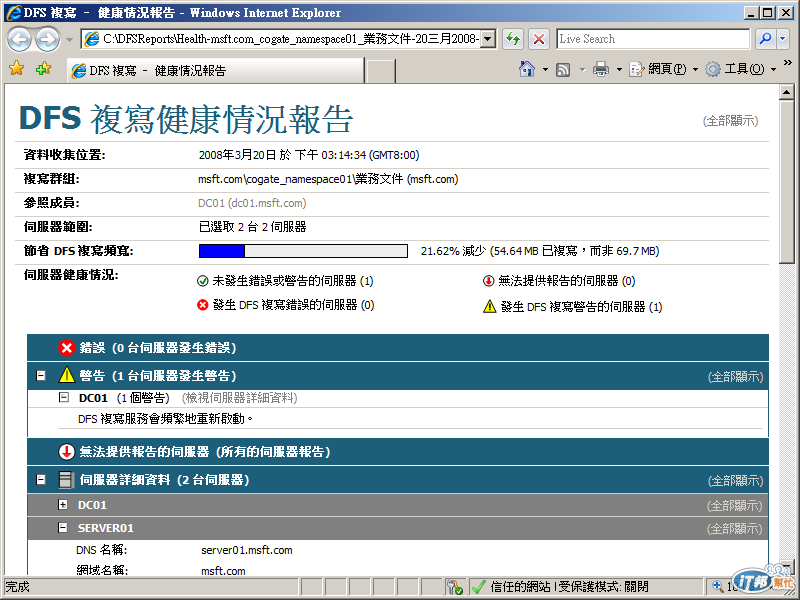Viewport: 800px width, 600px height.
Task: Open the 網頁(P) page menu
Action: pos(663,69)
